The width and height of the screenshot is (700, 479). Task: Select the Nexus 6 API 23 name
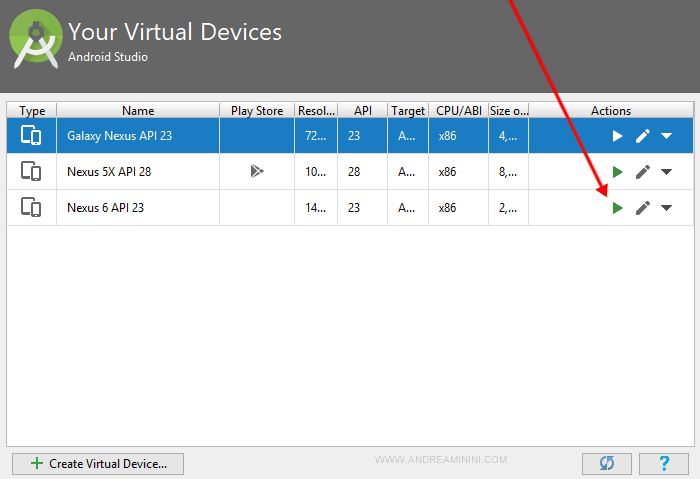click(x=105, y=208)
